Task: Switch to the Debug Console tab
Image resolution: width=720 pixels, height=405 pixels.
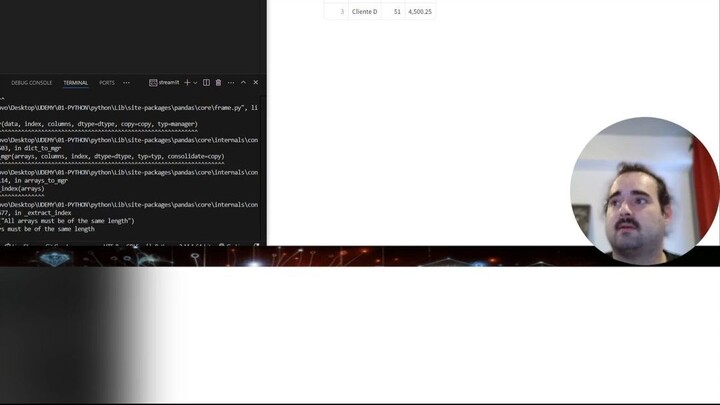Action: point(31,83)
